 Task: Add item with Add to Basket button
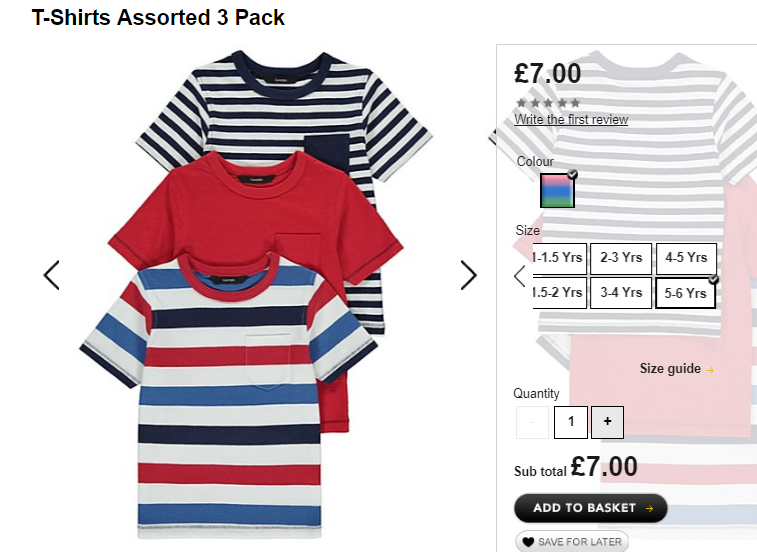[x=591, y=508]
